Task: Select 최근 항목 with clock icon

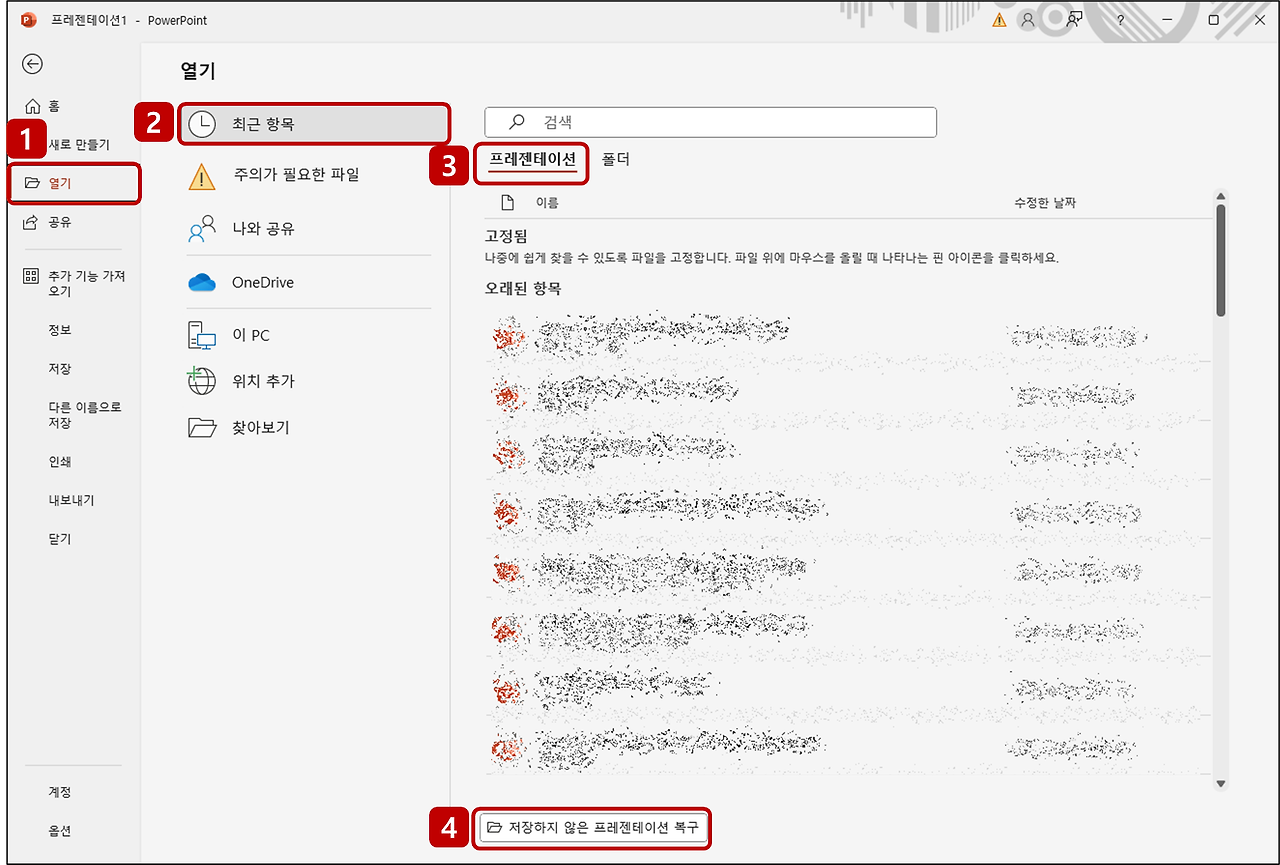Action: pyautogui.click(x=314, y=124)
